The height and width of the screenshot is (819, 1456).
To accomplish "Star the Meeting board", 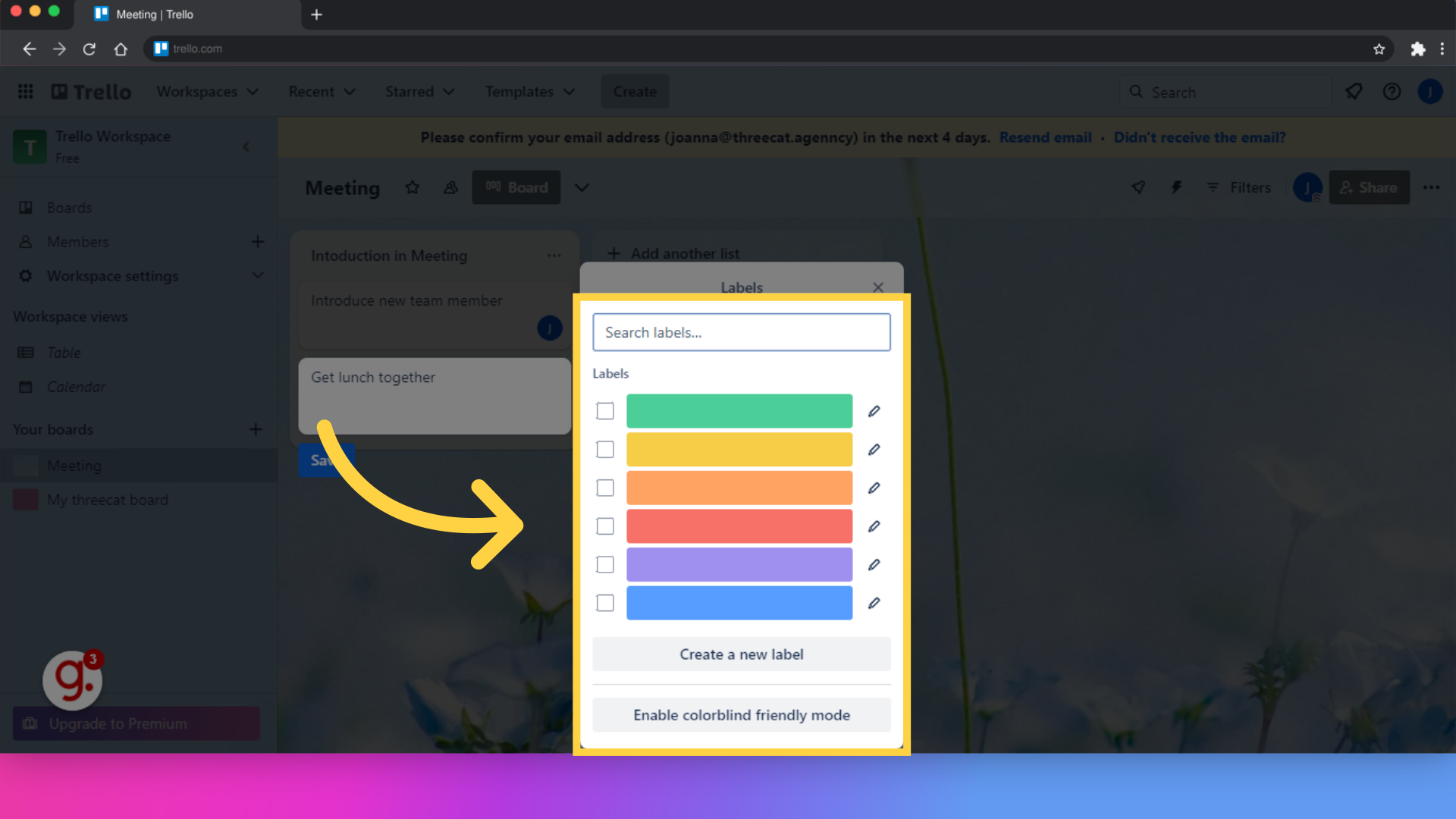I will [413, 187].
